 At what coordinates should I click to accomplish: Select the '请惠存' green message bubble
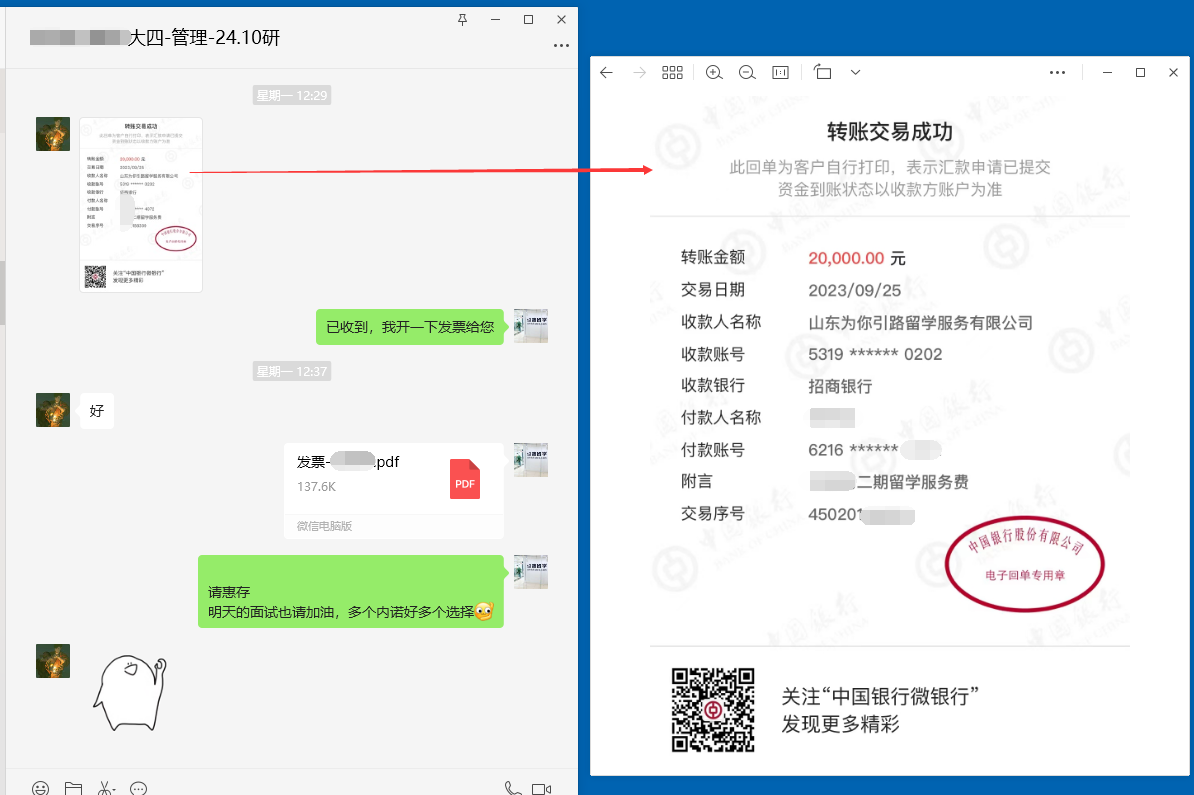351,592
